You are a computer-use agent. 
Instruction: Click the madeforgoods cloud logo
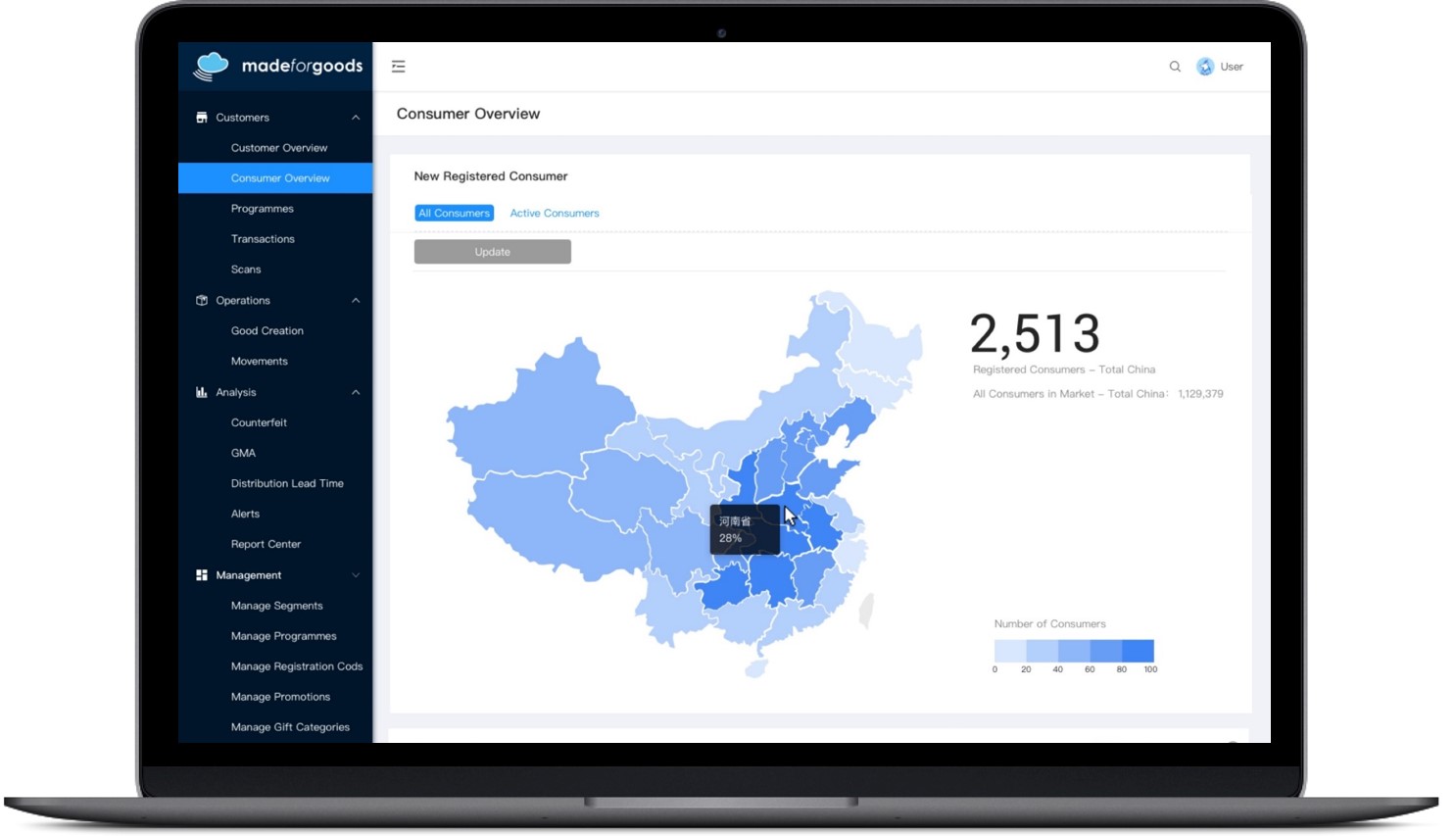tap(211, 66)
